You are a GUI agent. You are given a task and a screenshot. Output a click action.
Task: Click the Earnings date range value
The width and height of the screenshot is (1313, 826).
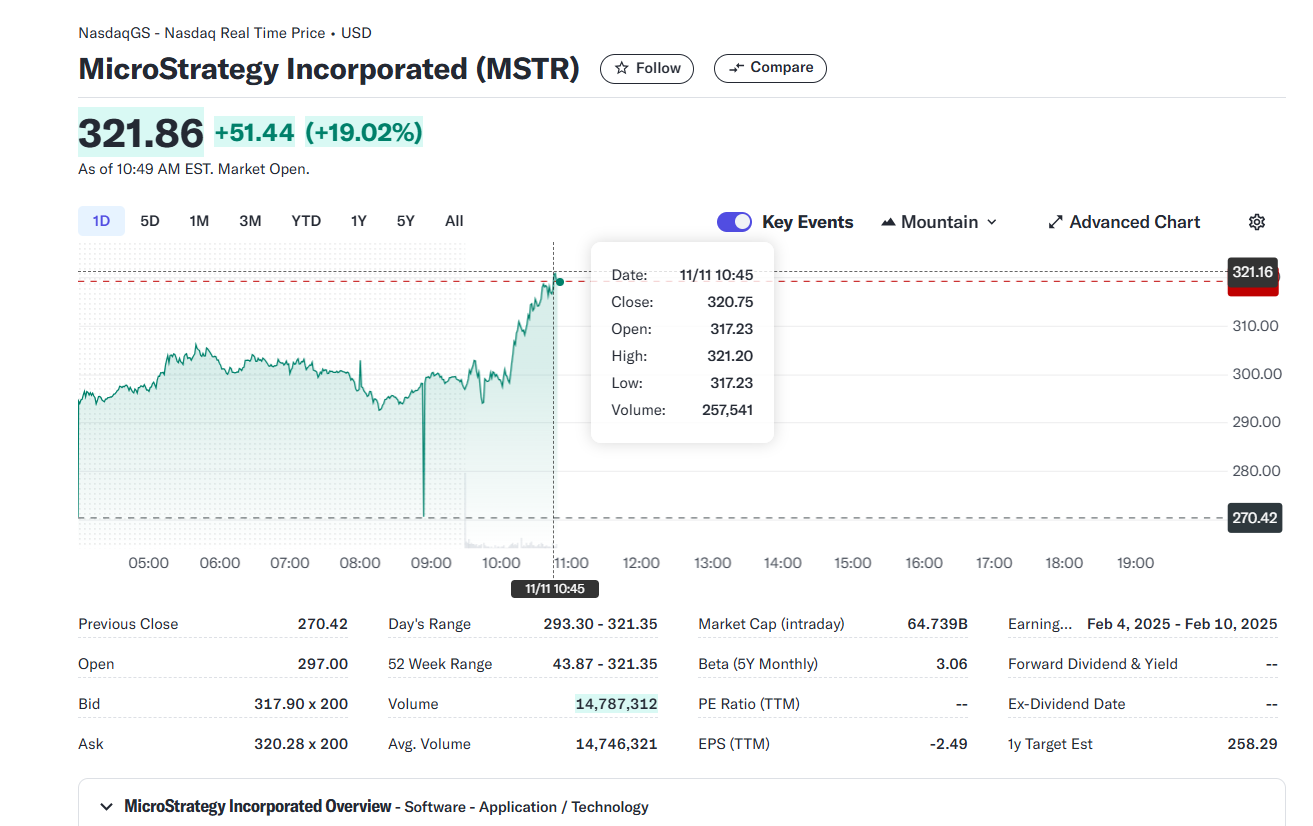(x=1182, y=624)
